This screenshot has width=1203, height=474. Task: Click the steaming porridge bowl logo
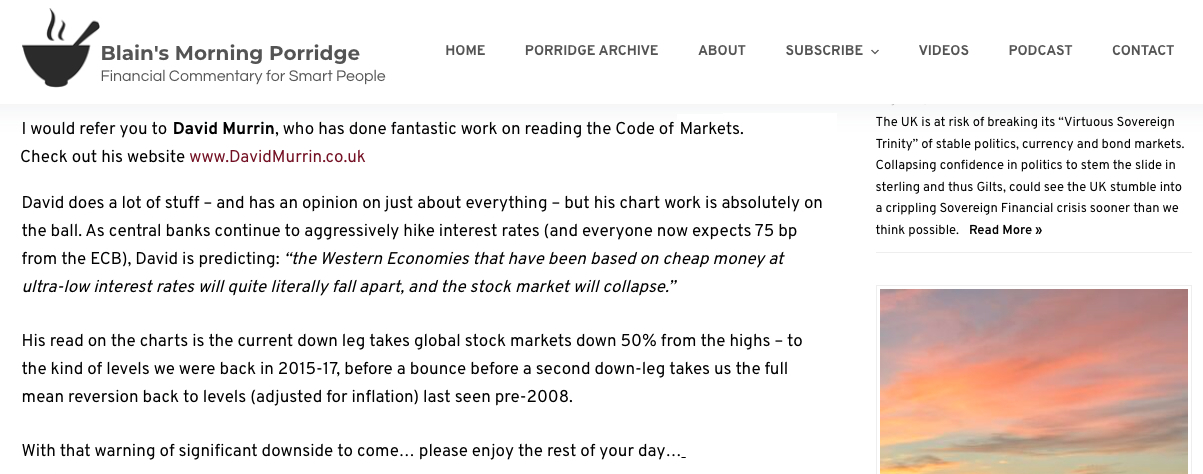pos(59,49)
